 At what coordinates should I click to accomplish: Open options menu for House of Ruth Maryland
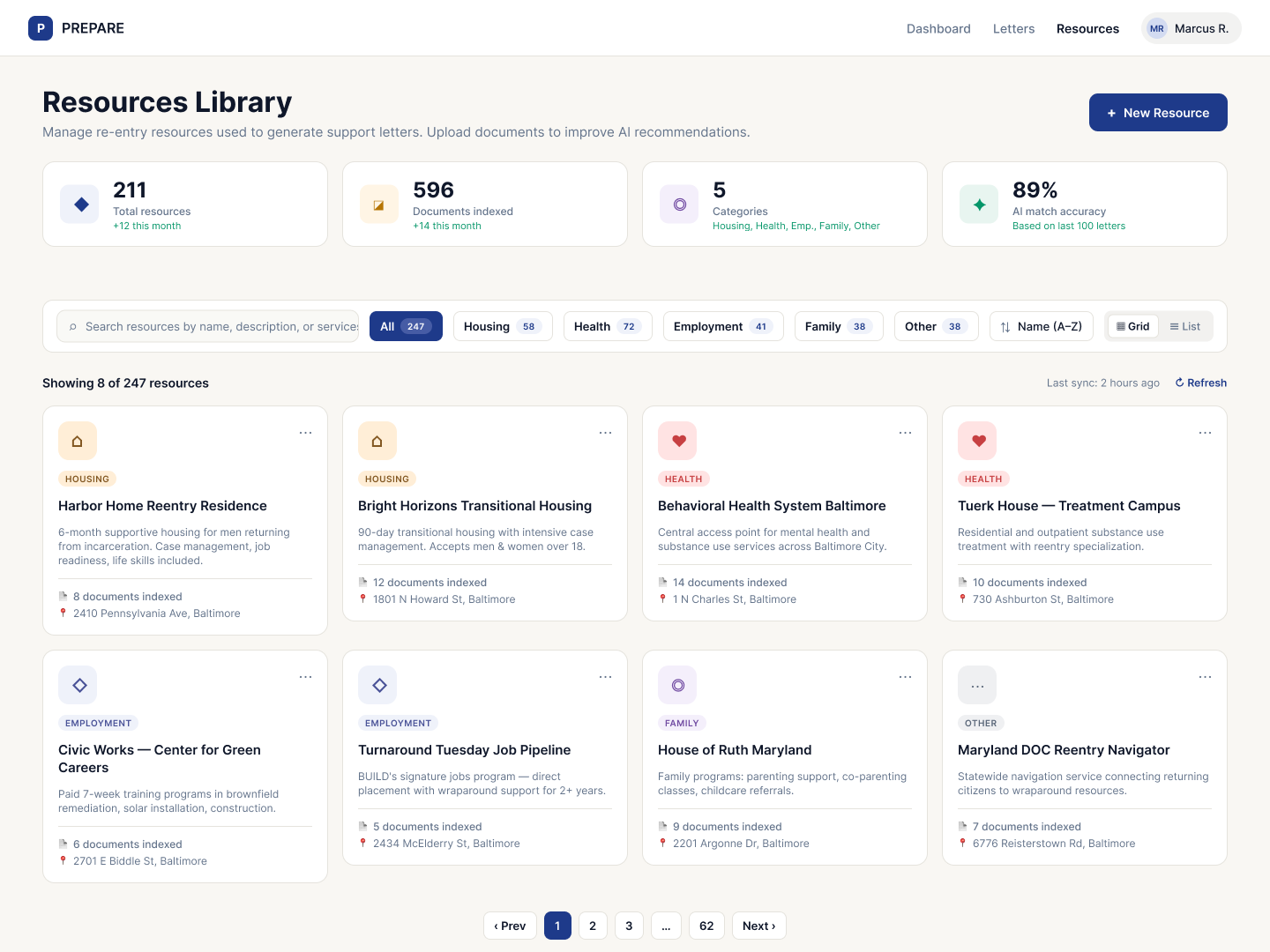click(x=905, y=677)
